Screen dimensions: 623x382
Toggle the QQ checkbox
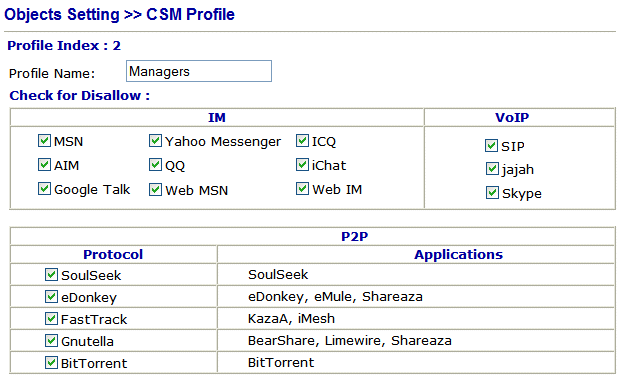pyautogui.click(x=155, y=165)
